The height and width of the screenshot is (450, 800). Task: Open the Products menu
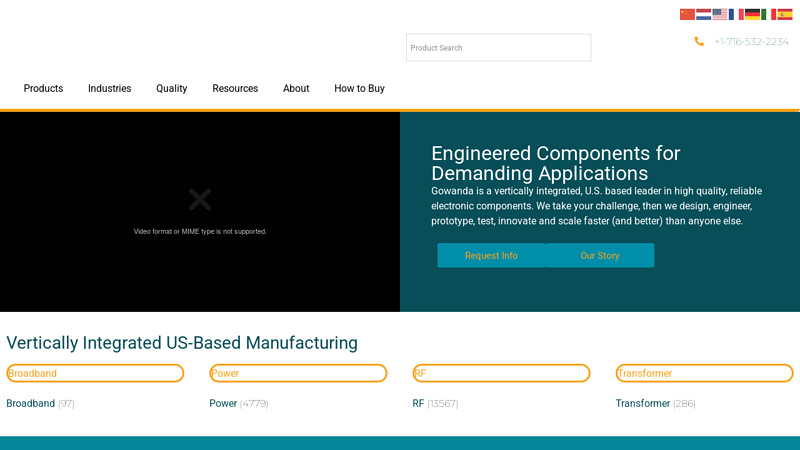pos(43,89)
